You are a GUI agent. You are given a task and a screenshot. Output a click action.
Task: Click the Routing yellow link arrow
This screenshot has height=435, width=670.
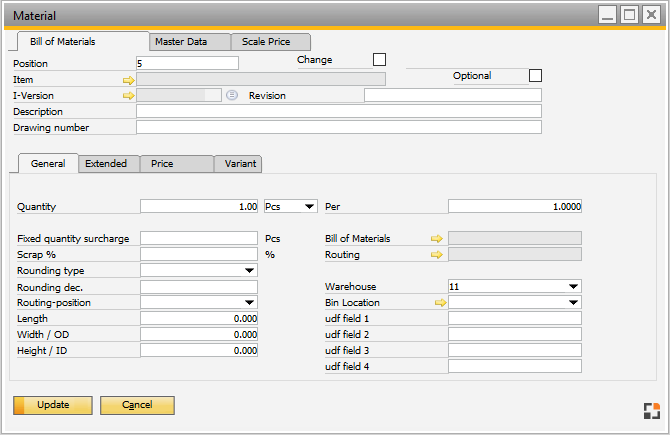tap(436, 255)
